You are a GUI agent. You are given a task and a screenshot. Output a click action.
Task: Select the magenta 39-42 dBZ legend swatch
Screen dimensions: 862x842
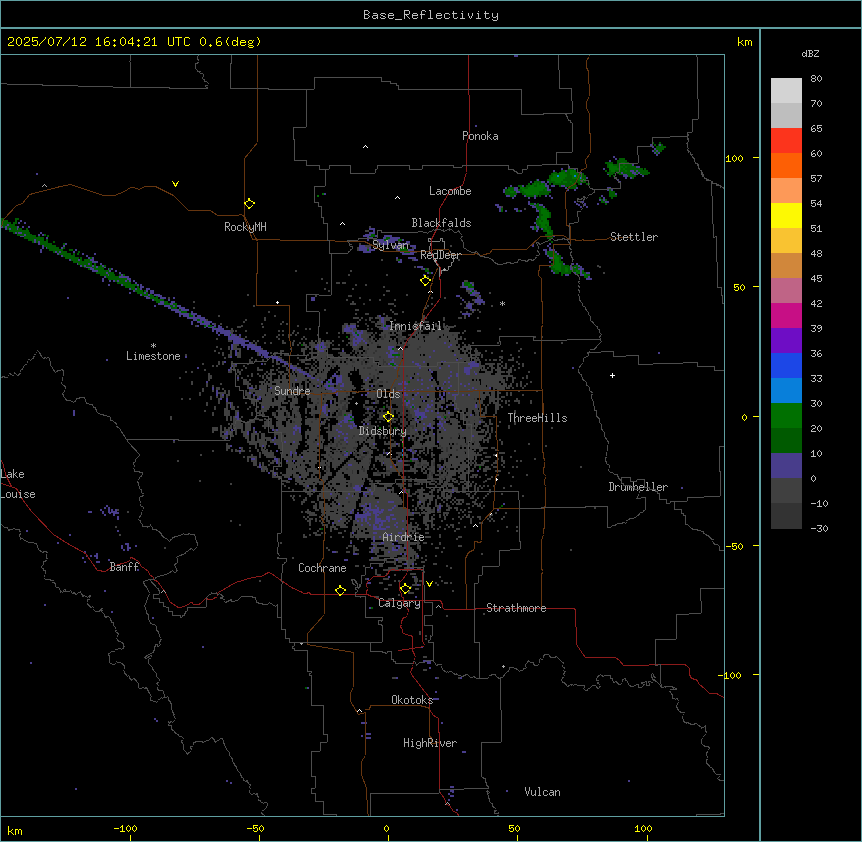(786, 315)
